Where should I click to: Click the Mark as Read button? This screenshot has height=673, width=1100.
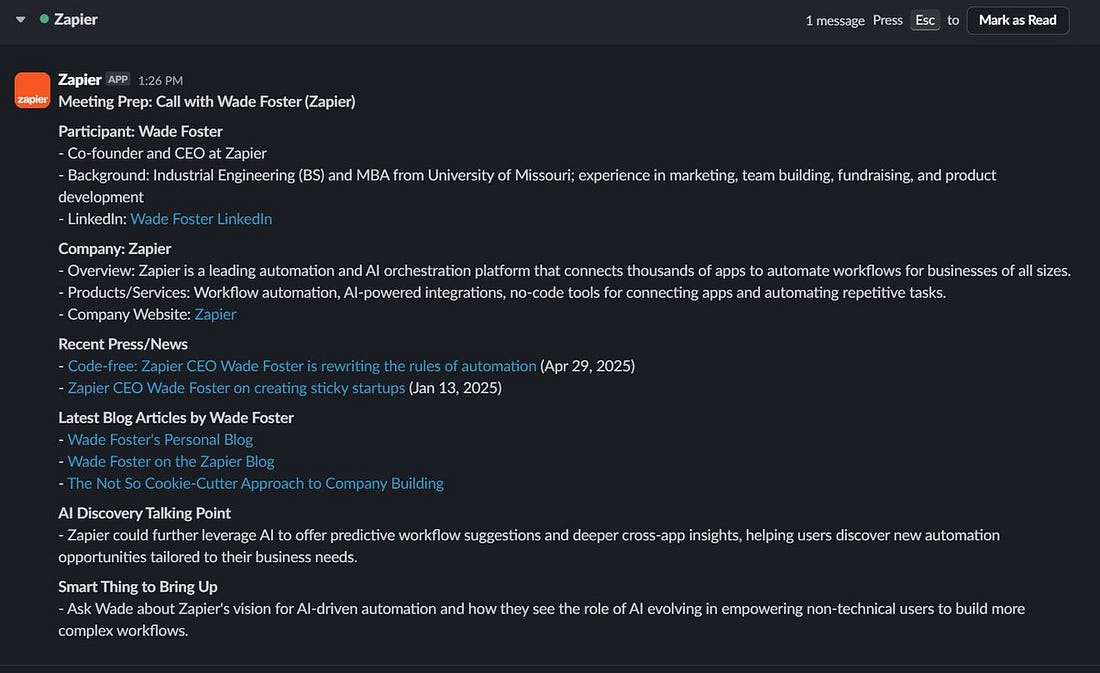click(1017, 20)
